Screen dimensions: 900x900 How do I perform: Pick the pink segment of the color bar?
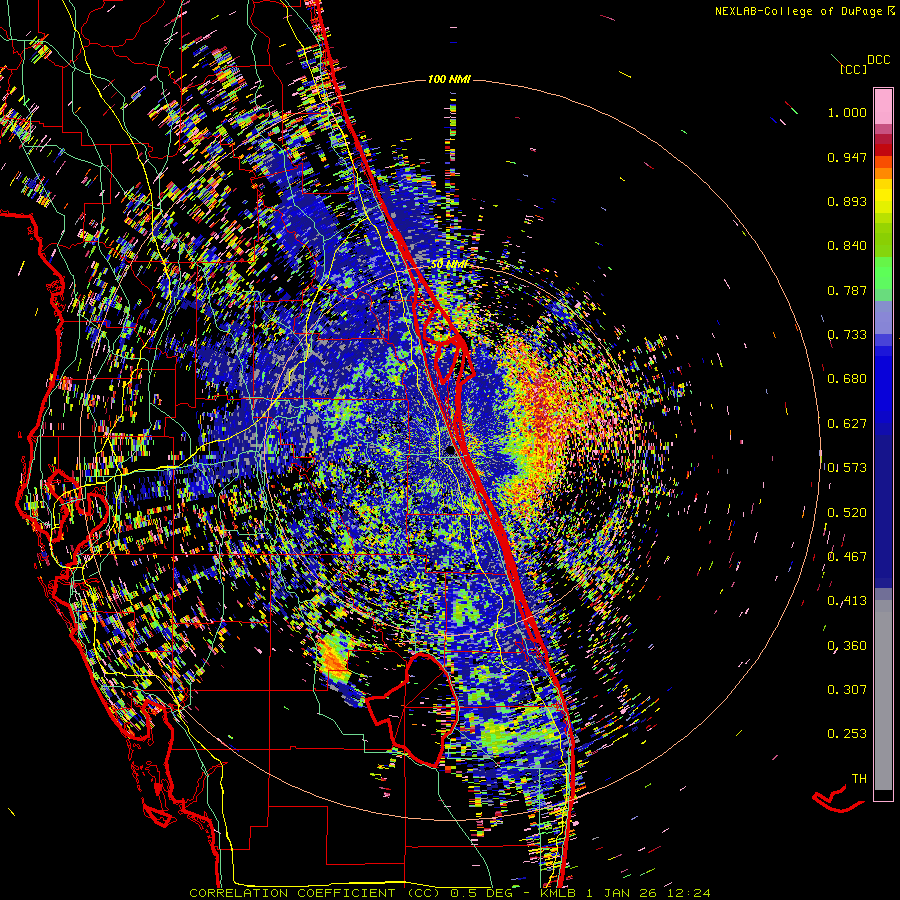(883, 107)
